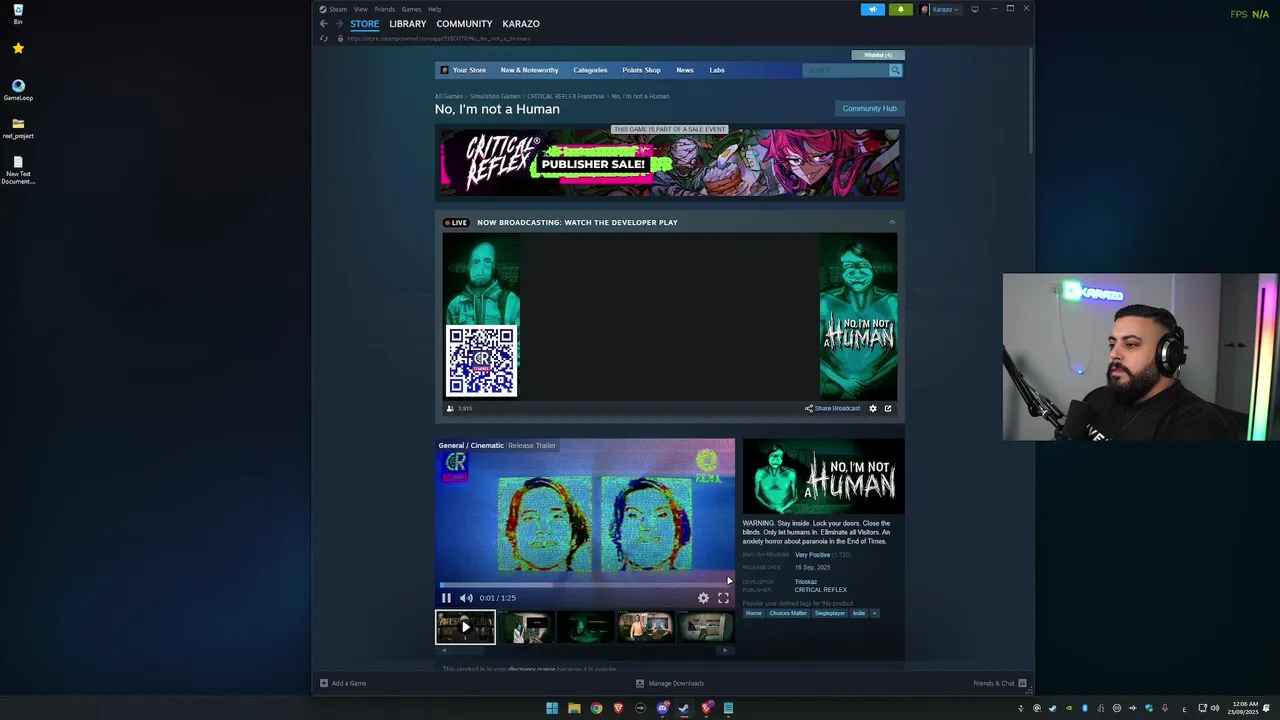Open the GameLoop desktop shortcut
Screen dimensions: 1280x720
[18, 90]
